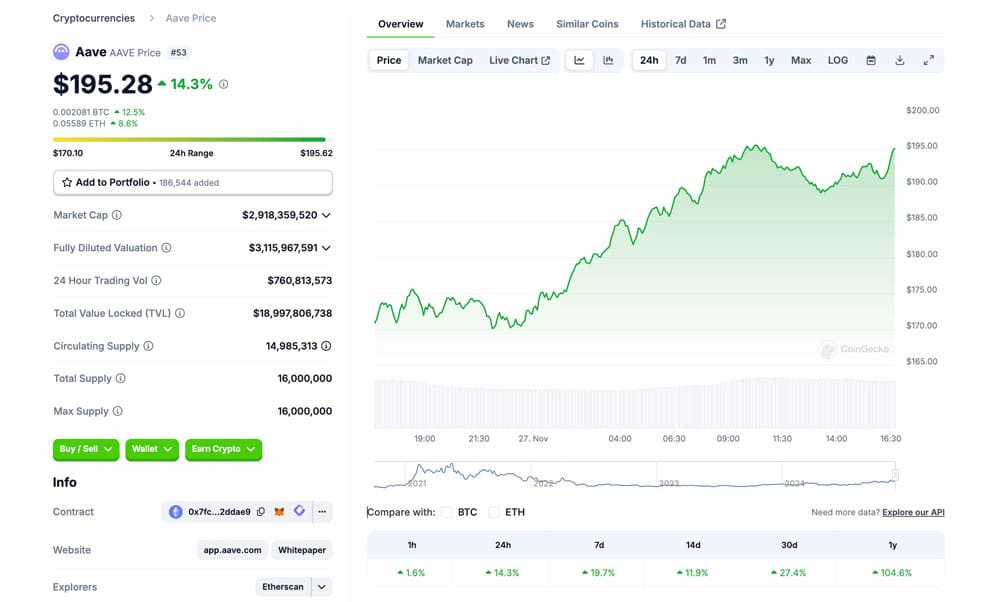Go to Cryptocurrencies breadcrumb
The width and height of the screenshot is (984, 602).
pyautogui.click(x=94, y=18)
